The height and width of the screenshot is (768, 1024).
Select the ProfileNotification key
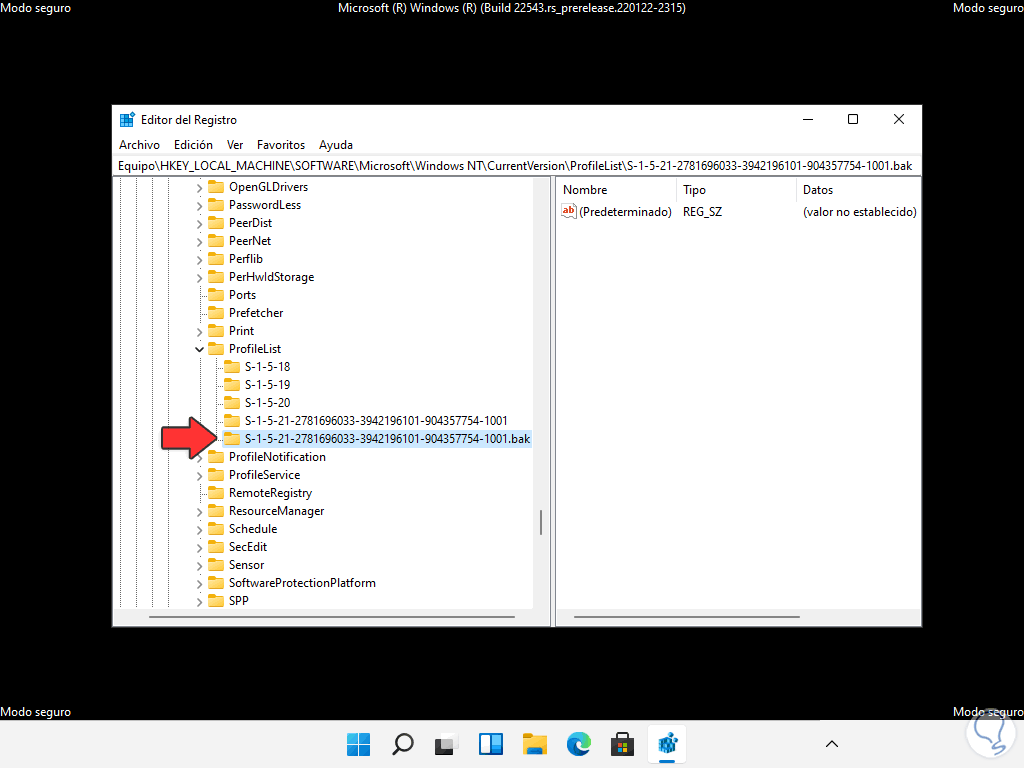[277, 457]
